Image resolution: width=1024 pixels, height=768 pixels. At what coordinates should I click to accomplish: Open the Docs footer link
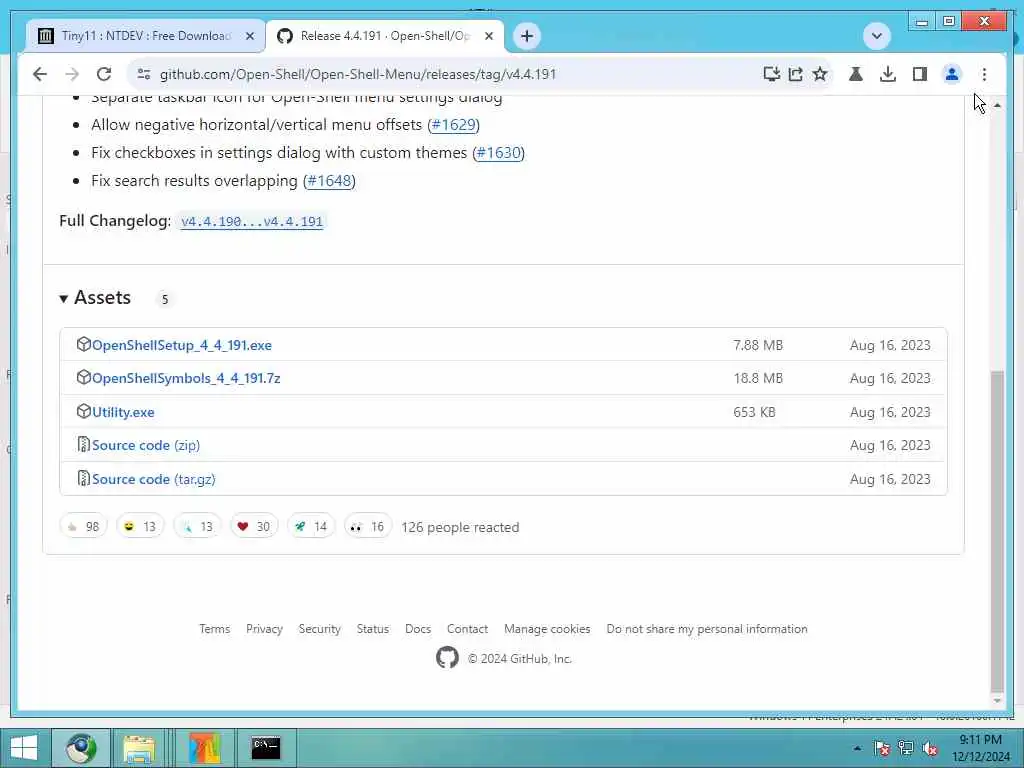(418, 629)
